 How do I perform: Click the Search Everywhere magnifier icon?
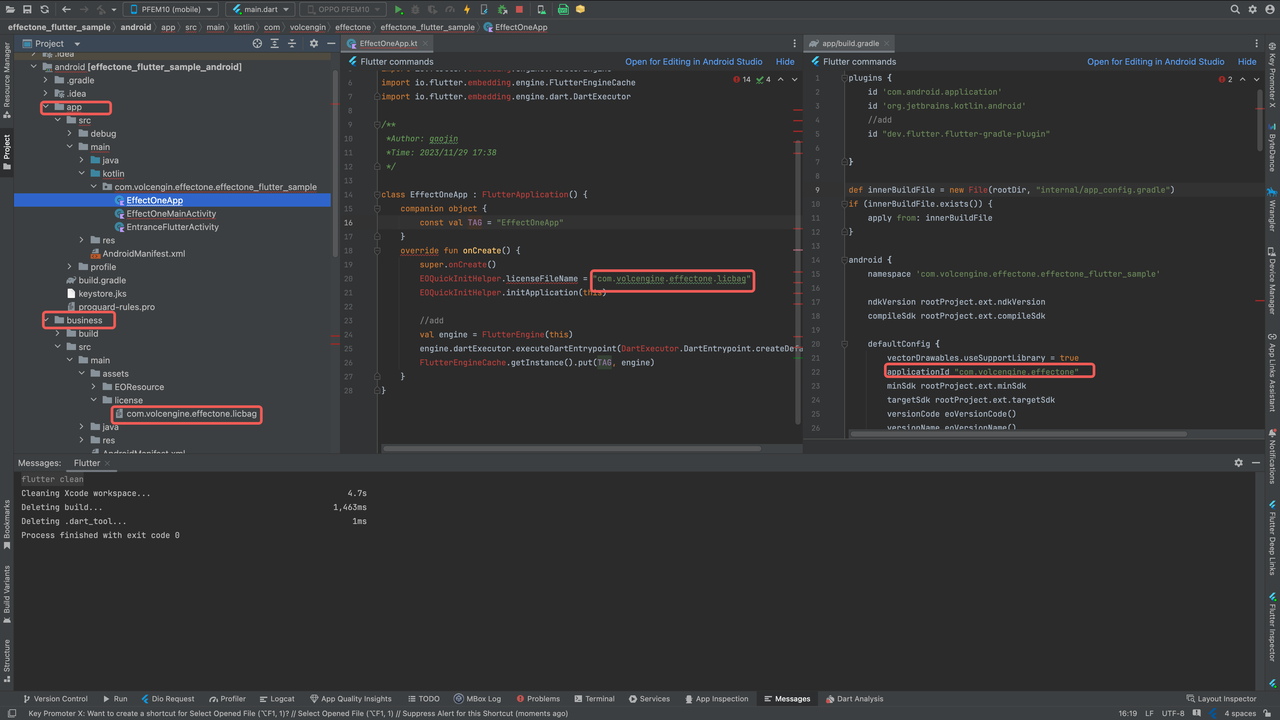(1235, 9)
